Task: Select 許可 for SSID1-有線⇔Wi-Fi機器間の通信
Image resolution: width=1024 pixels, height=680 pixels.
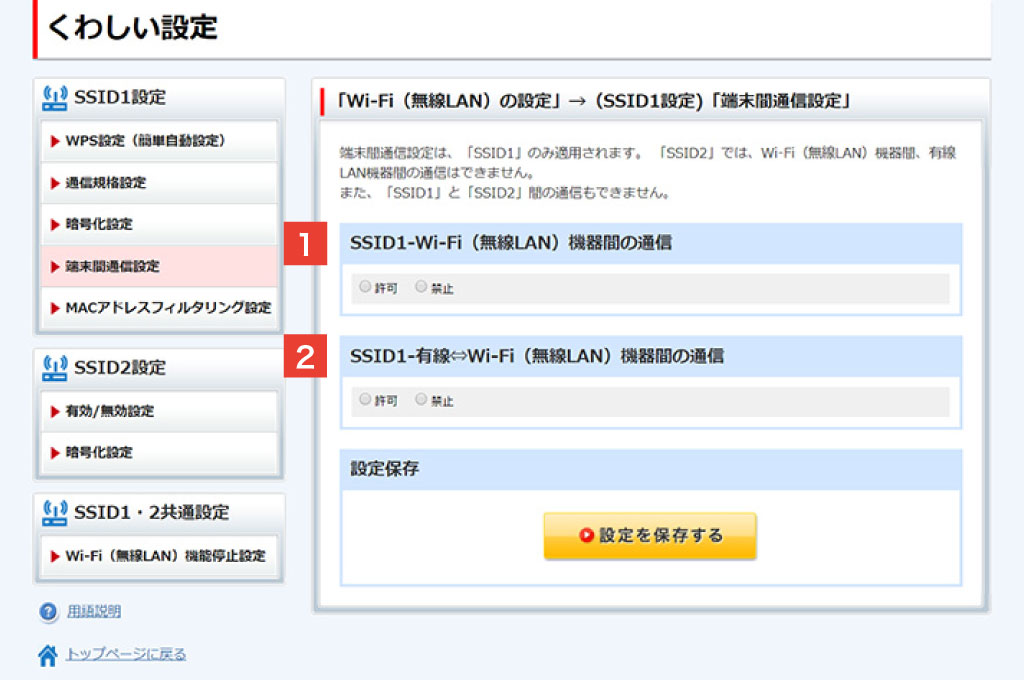Action: tap(365, 399)
